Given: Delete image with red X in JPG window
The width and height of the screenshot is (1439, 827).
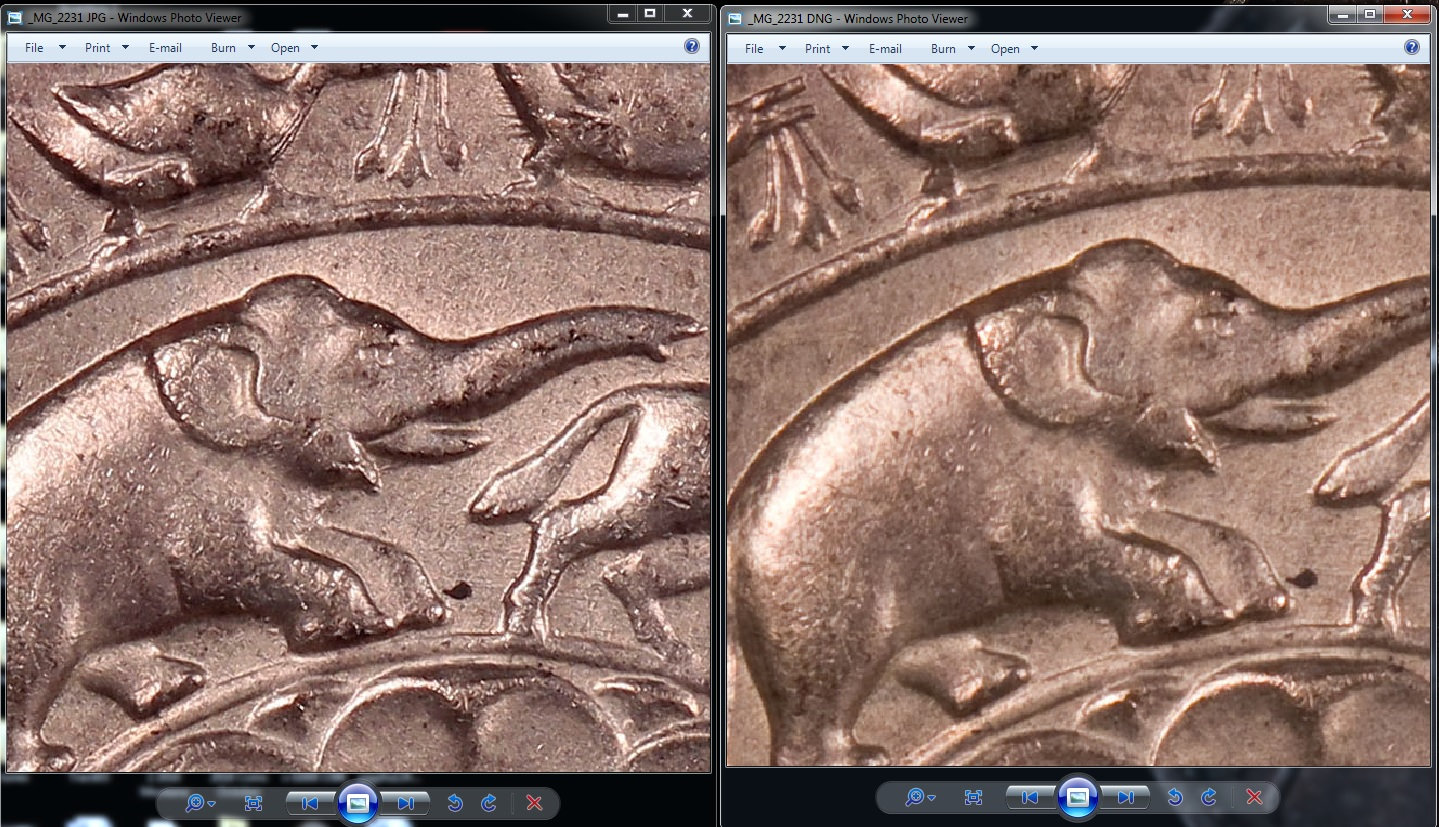Looking at the screenshot, I should point(534,802).
